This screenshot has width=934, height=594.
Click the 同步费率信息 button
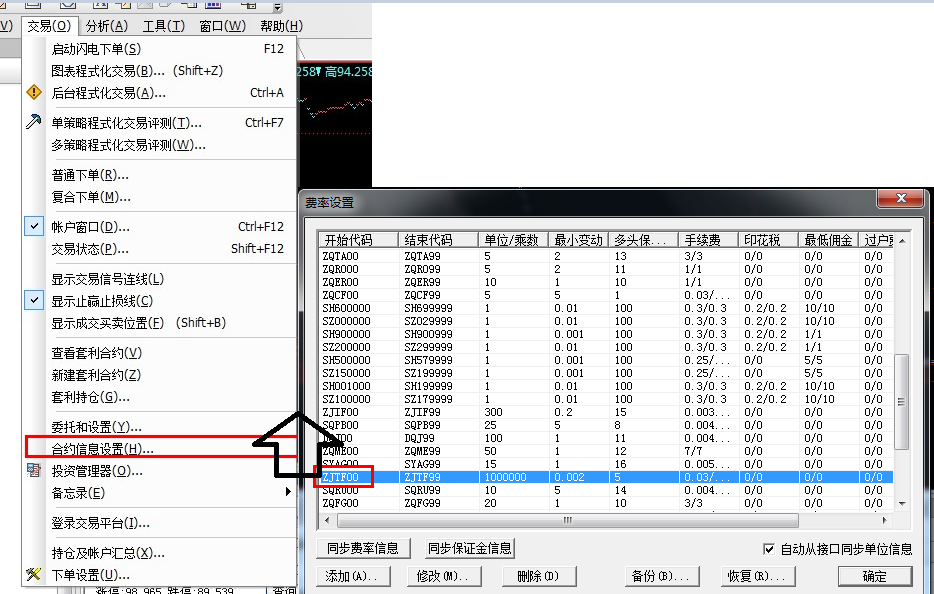[x=362, y=548]
